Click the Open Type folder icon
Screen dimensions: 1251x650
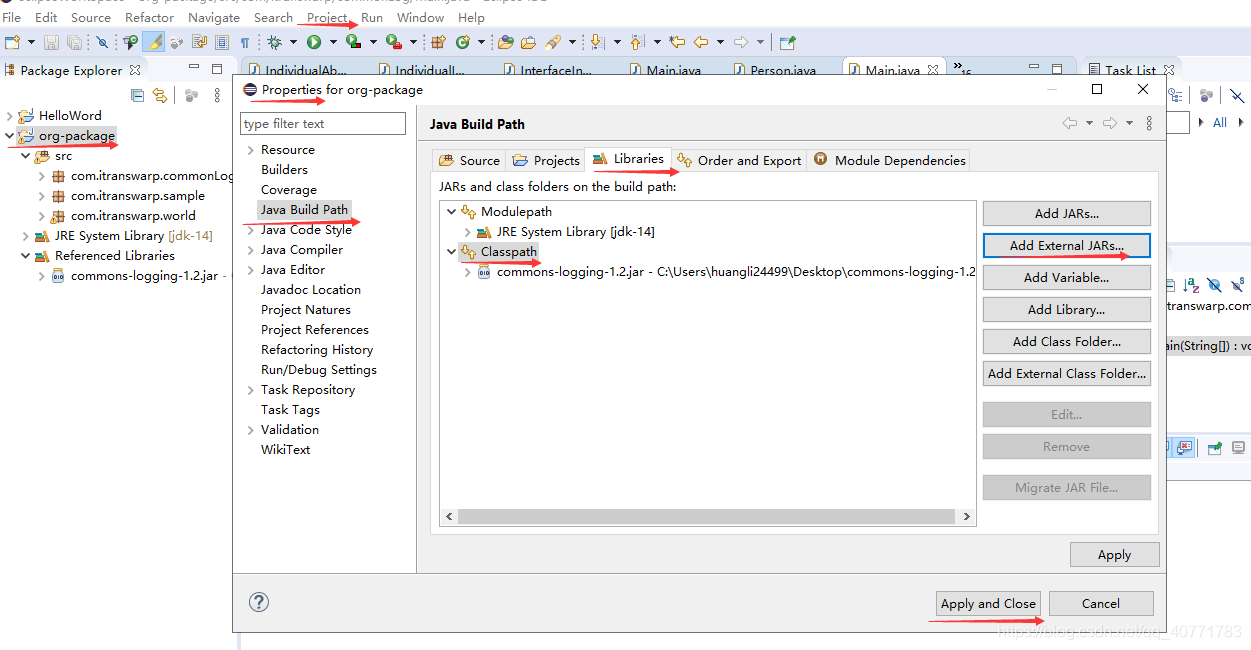pyautogui.click(x=506, y=42)
